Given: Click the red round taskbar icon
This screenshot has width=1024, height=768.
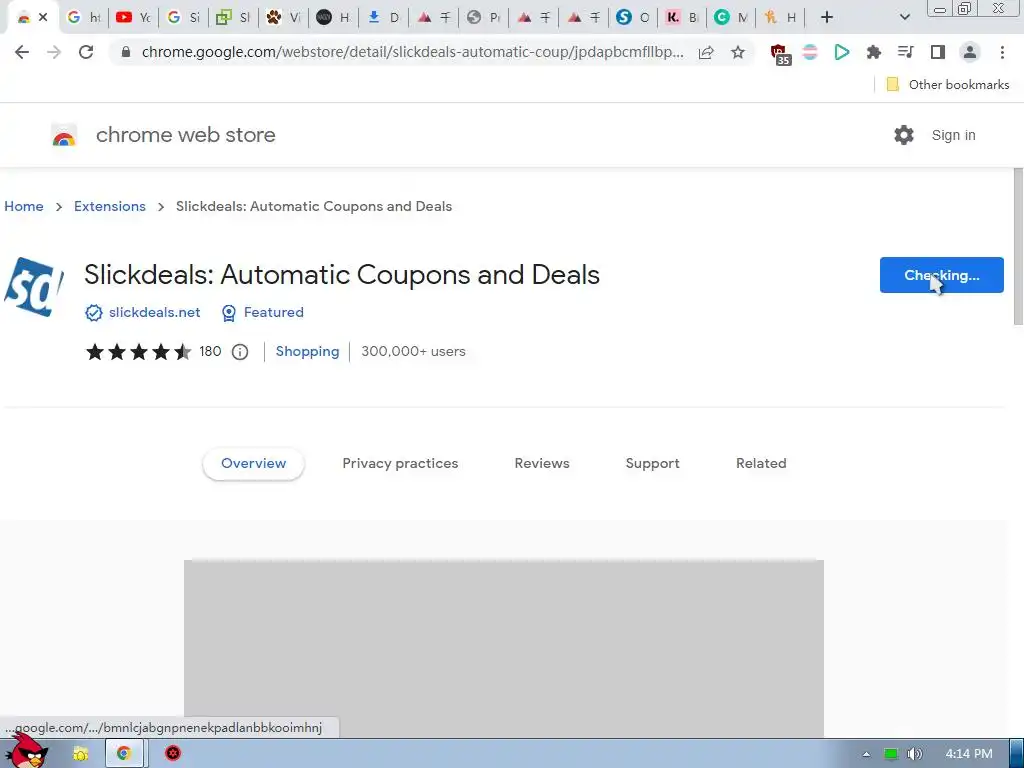Looking at the screenshot, I should pyautogui.click(x=172, y=754).
